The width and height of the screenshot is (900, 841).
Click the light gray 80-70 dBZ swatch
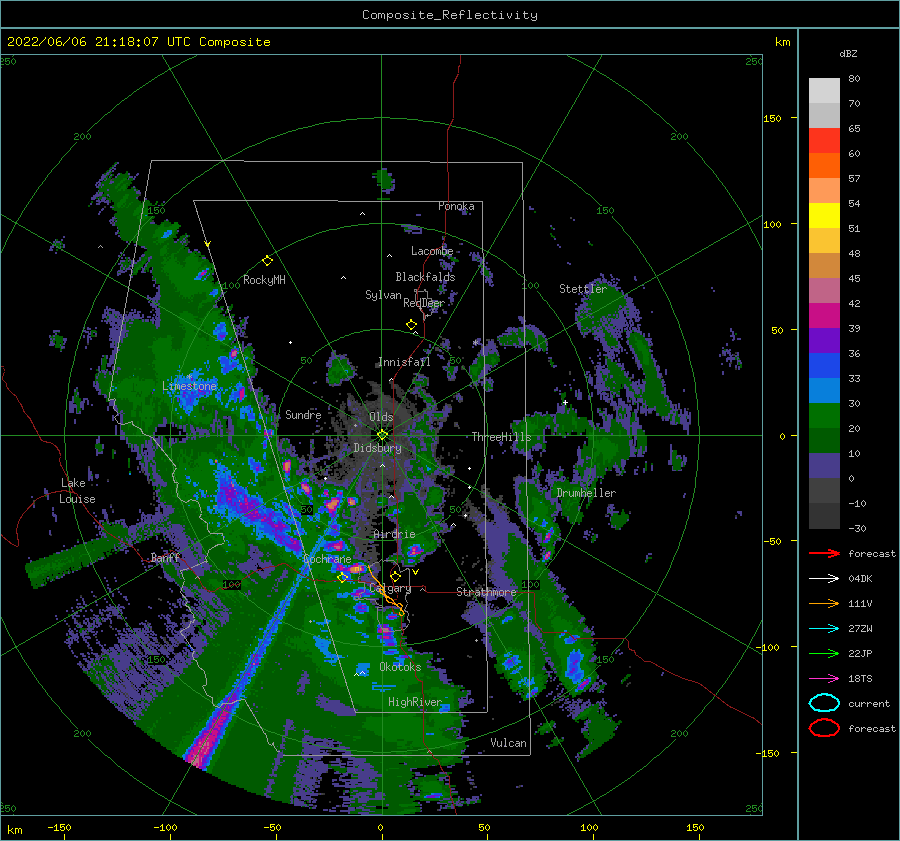[x=824, y=91]
